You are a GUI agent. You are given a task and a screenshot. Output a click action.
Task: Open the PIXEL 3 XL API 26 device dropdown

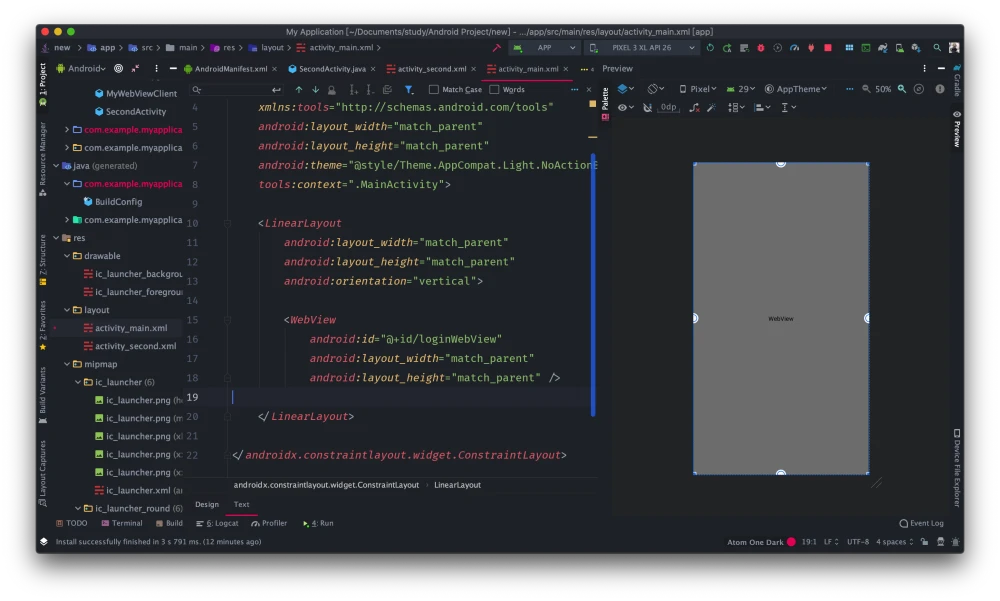point(642,48)
